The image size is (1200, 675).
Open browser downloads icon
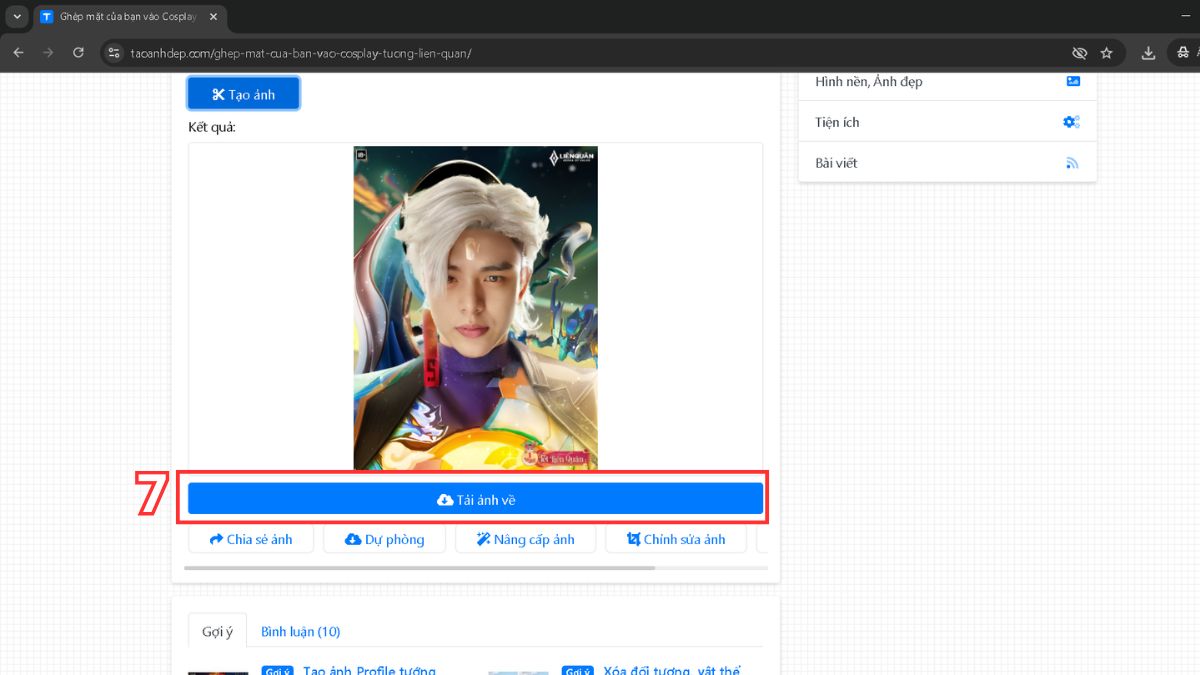[1148, 53]
